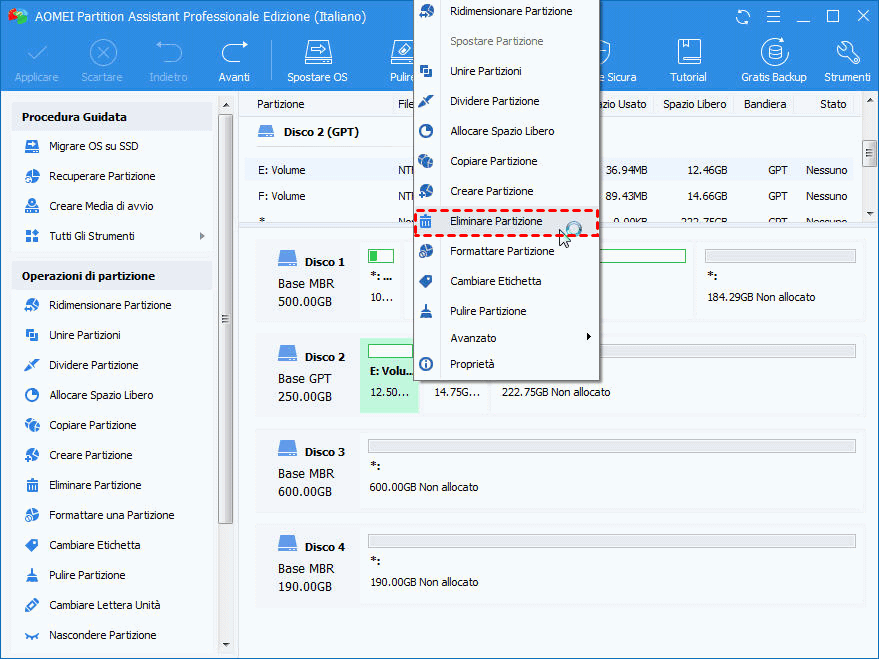
Task: Open the Spostare OS tool
Action: (317, 62)
